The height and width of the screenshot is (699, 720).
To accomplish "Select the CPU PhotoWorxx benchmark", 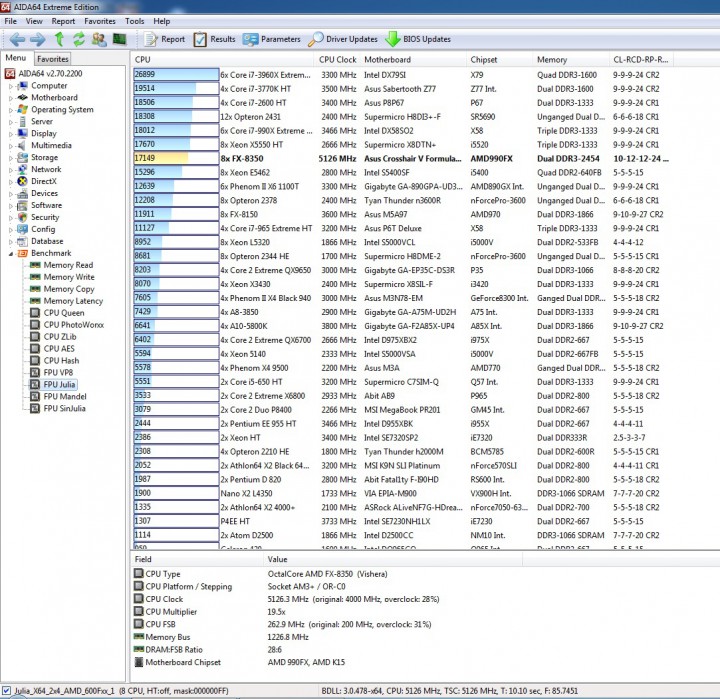I will coord(74,325).
